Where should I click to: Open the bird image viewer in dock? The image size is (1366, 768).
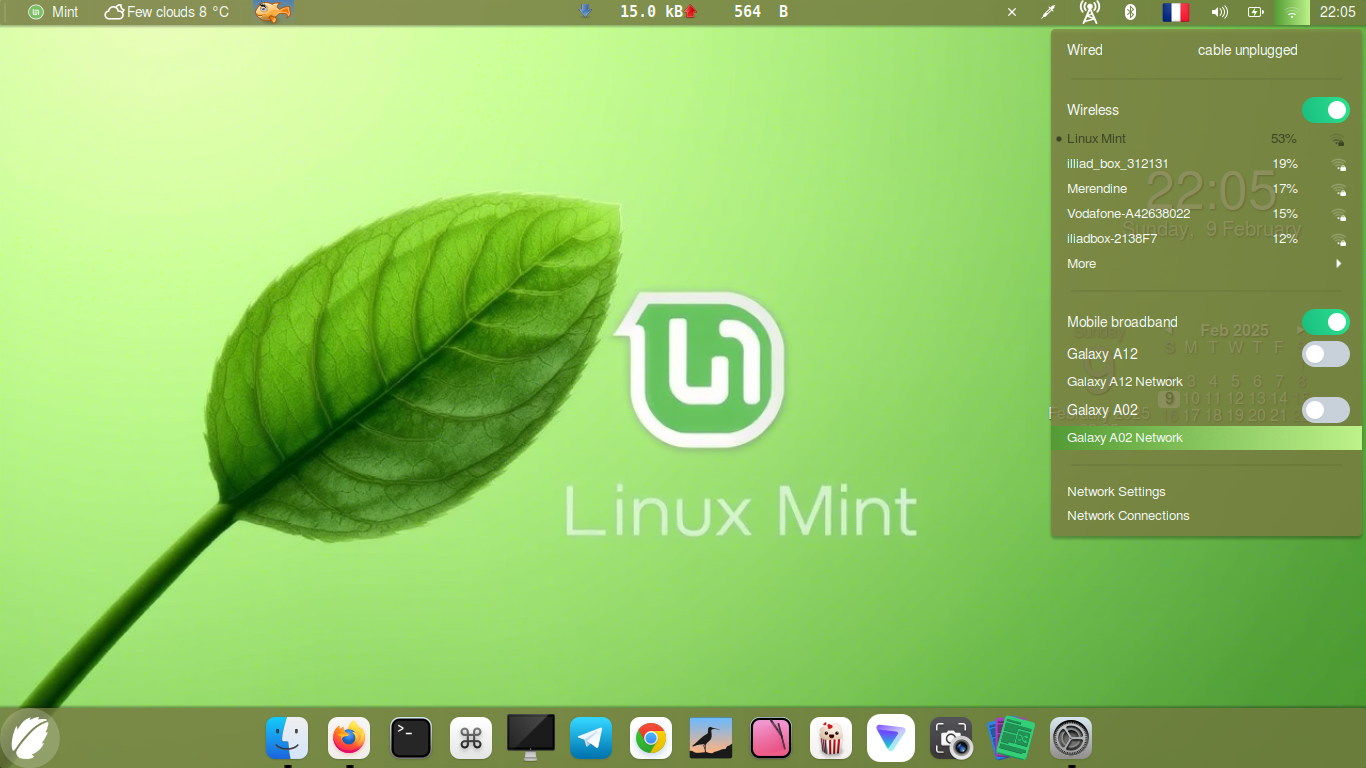coord(711,739)
